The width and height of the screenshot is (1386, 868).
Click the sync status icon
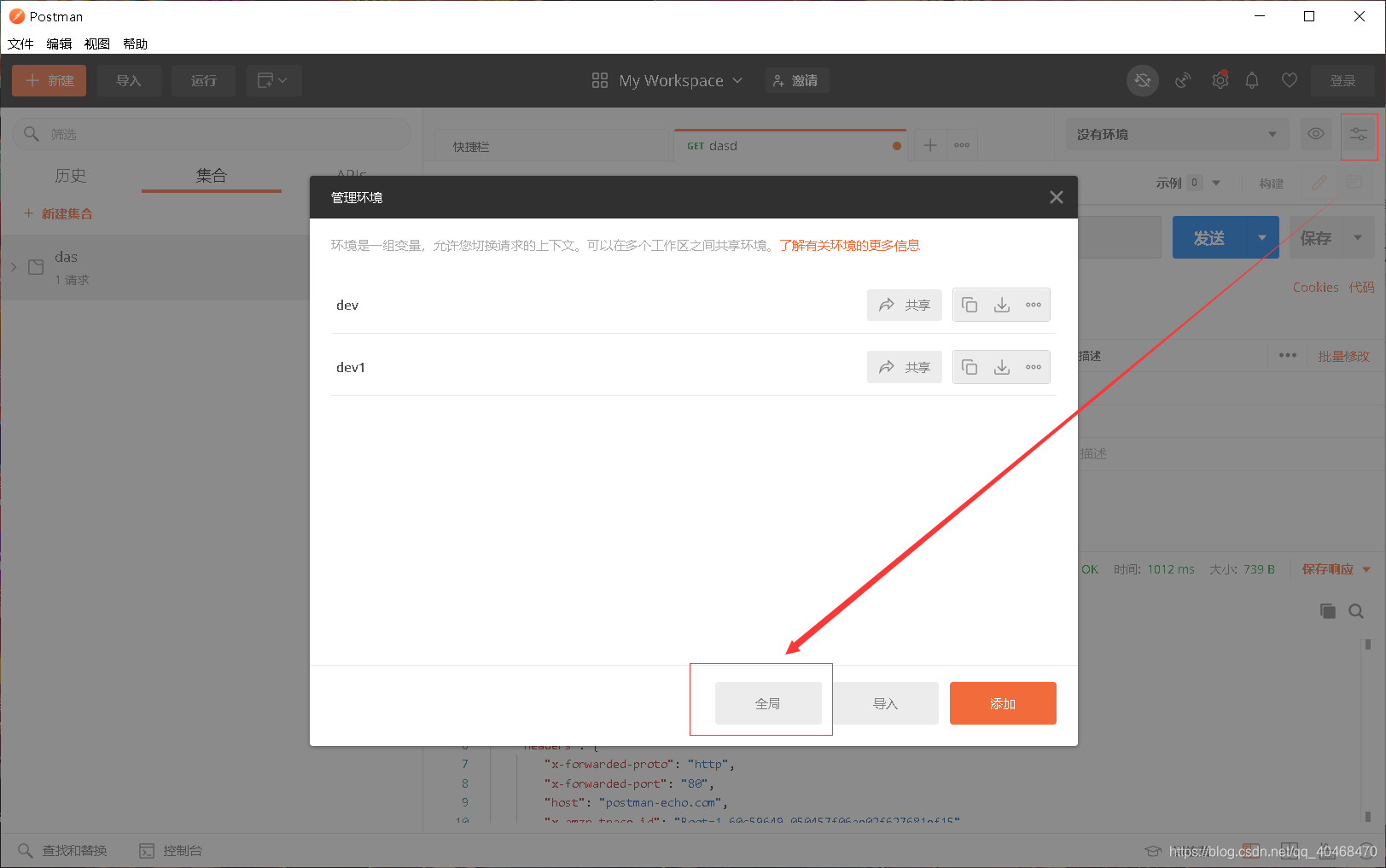(1143, 80)
